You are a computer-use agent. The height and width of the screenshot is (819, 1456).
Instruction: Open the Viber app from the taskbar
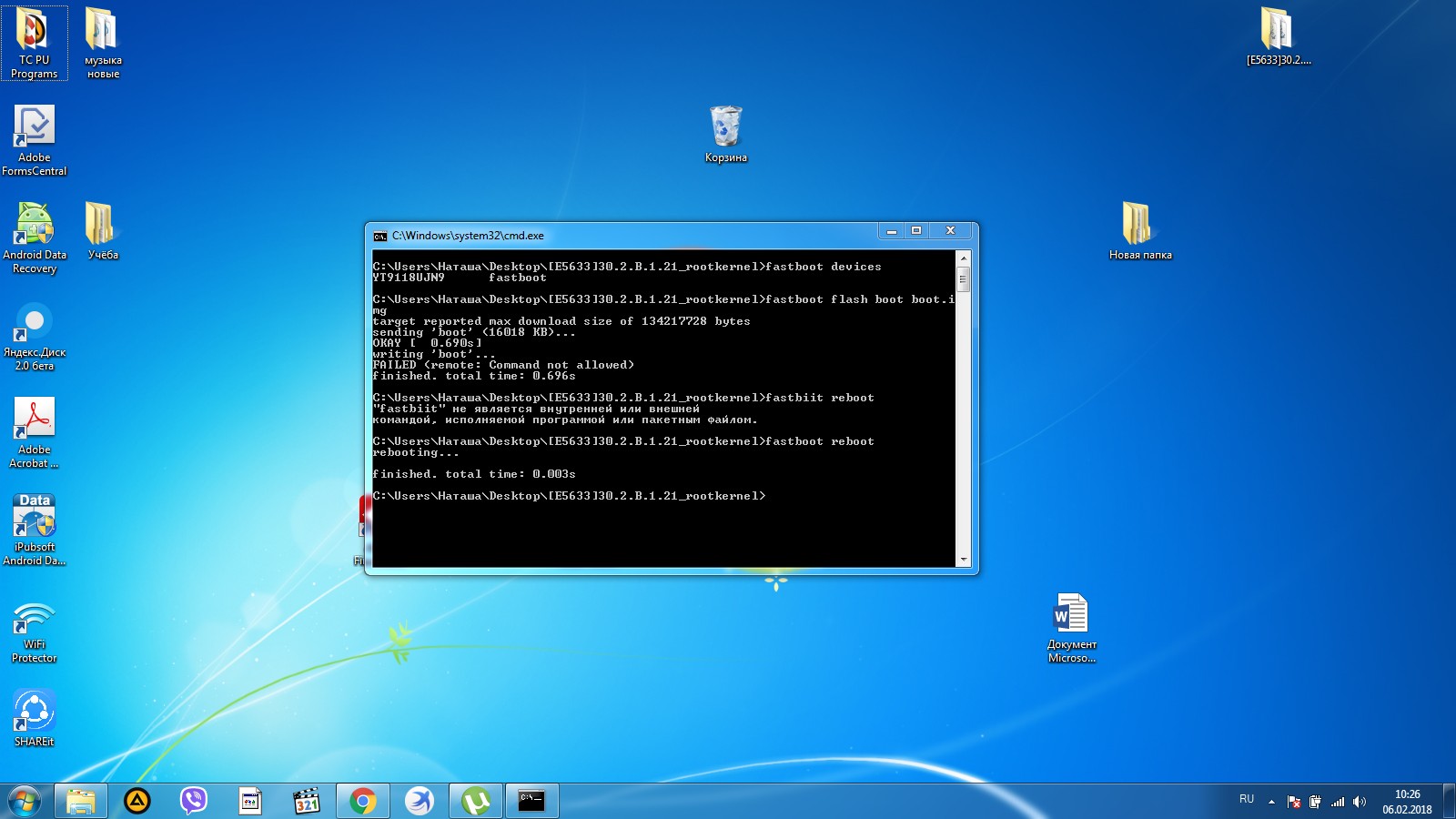click(193, 801)
